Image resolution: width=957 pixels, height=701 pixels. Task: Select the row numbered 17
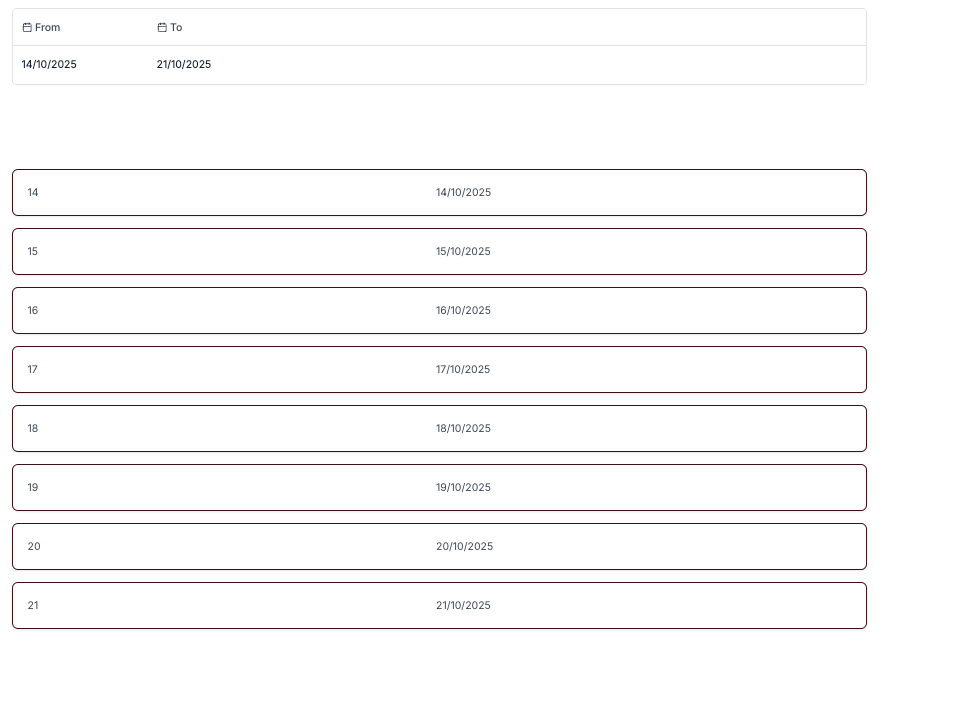(33, 370)
